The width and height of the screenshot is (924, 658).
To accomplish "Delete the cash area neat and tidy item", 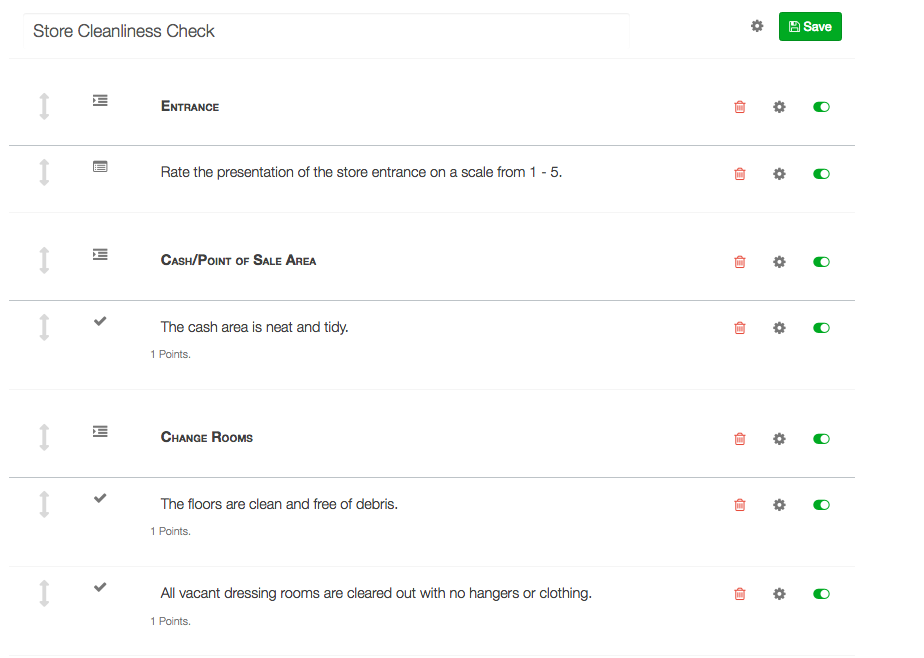I will pos(740,328).
